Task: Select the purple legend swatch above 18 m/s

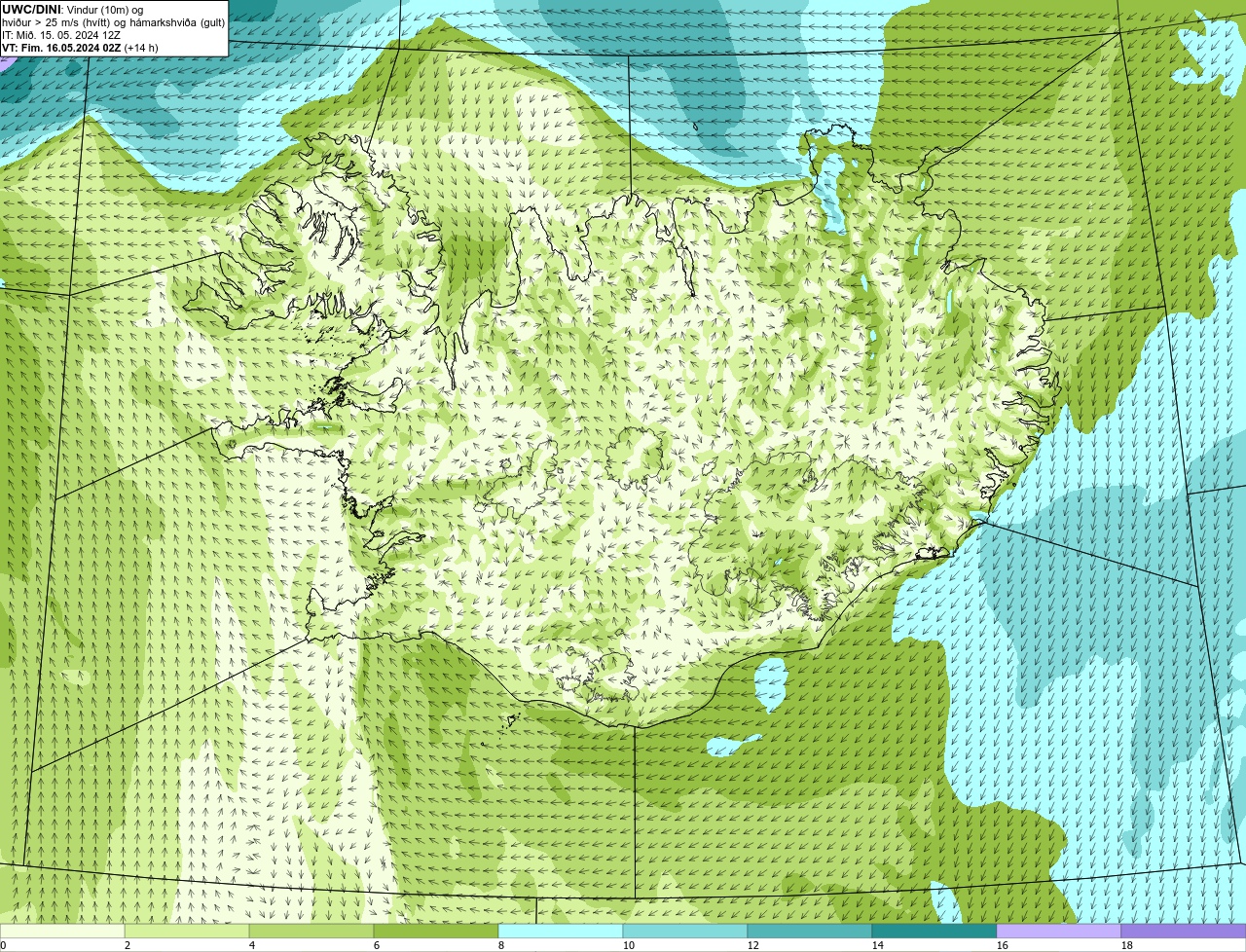Action: point(1184,932)
